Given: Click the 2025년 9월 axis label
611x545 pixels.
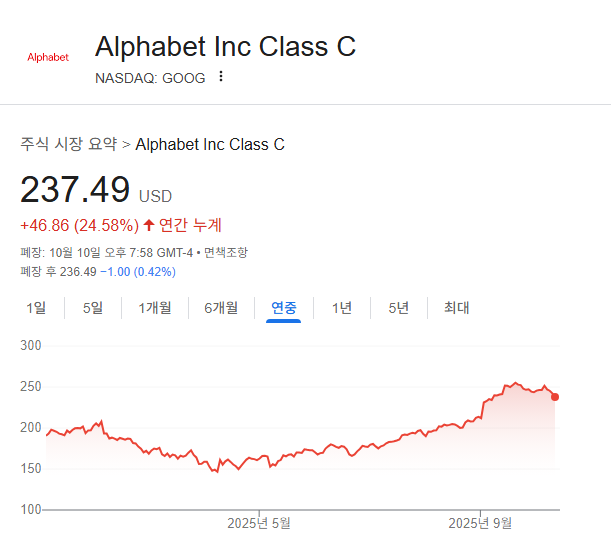Looking at the screenshot, I should pyautogui.click(x=479, y=523).
